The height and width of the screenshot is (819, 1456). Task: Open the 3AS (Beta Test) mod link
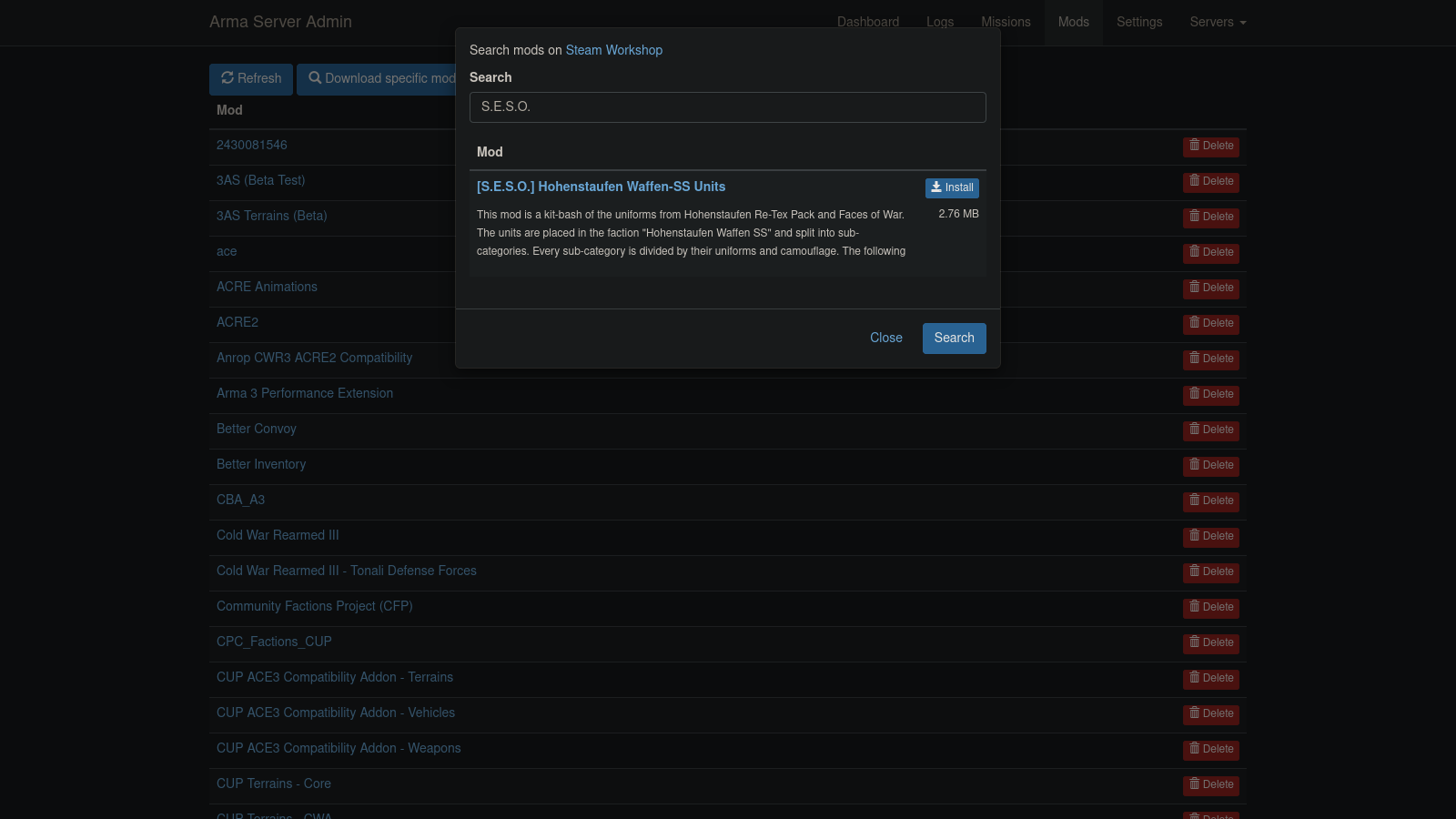coord(261,180)
